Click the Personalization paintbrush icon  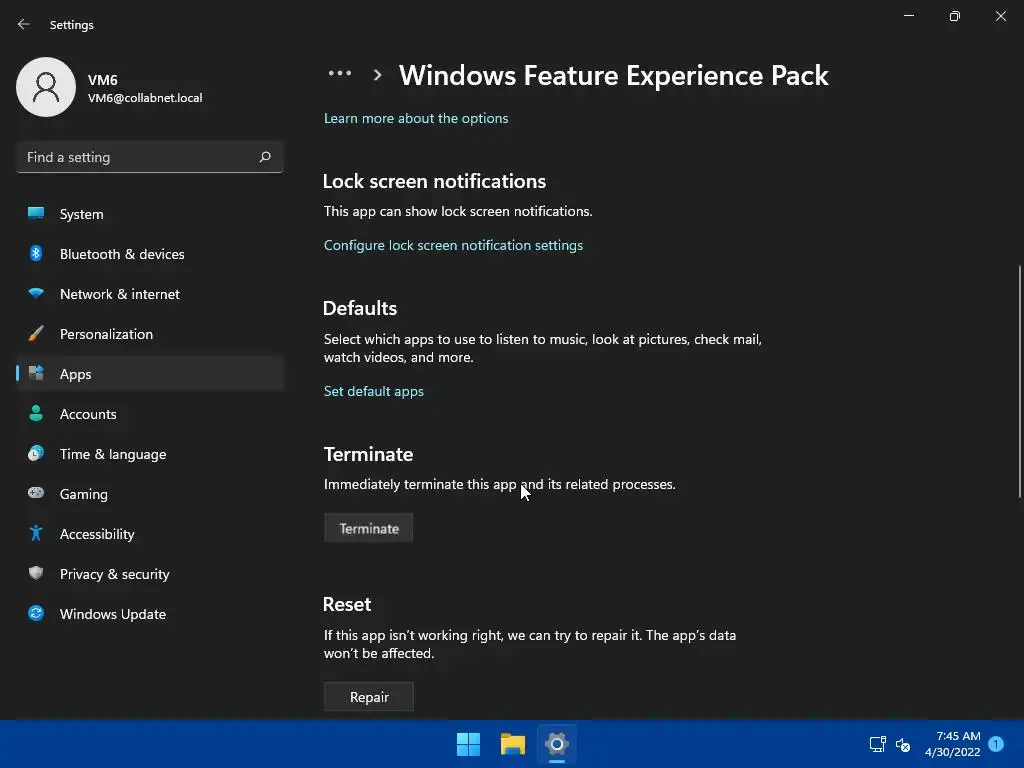click(x=36, y=334)
